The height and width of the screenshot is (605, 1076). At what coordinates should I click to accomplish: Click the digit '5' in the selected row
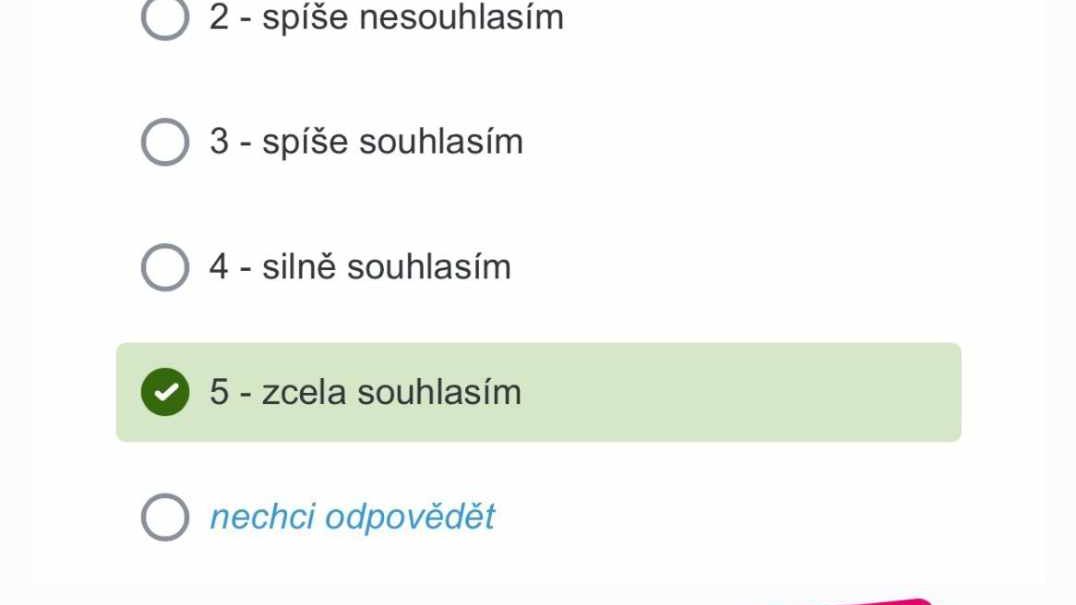[219, 392]
